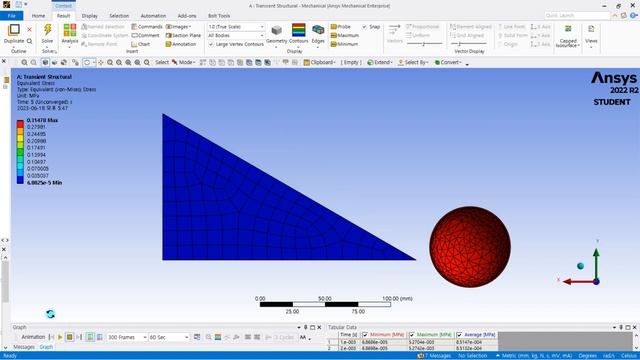The width and height of the screenshot is (640, 360).
Task: Click the Find magnifier in Outline group
Action: (x=29, y=41)
